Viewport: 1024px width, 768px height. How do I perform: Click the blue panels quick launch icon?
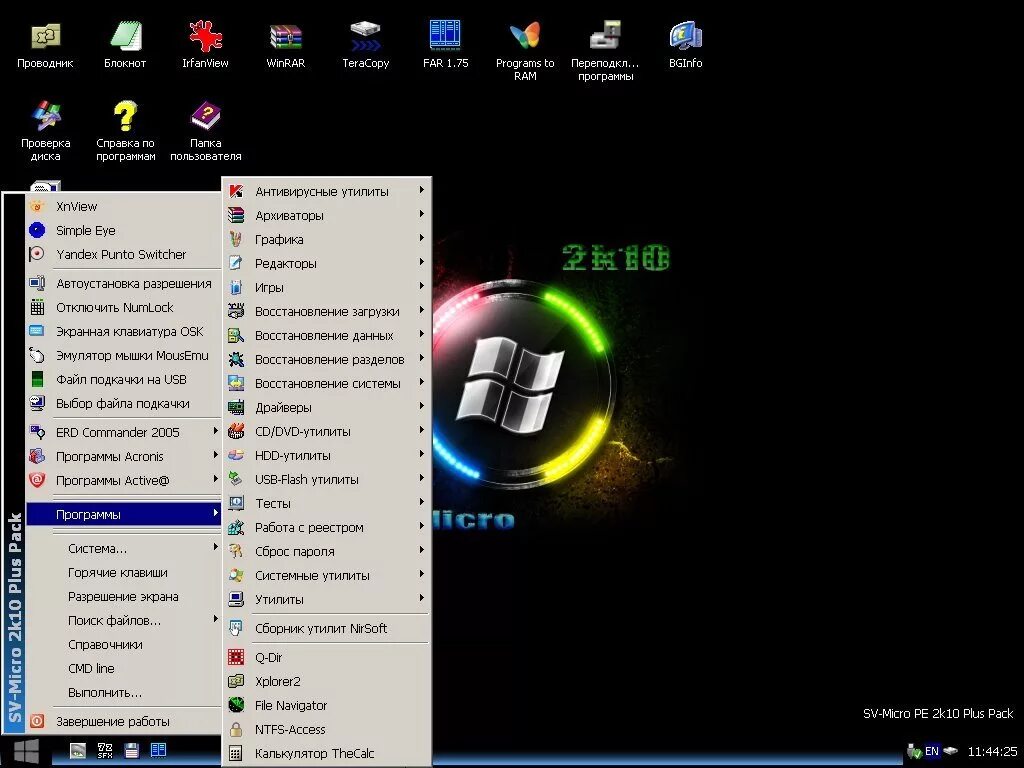pyautogui.click(x=159, y=750)
